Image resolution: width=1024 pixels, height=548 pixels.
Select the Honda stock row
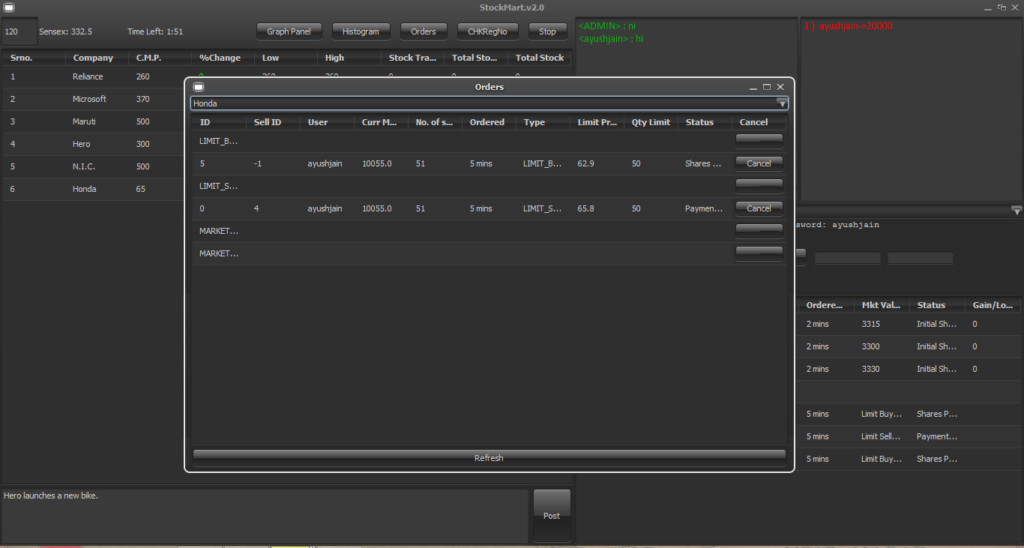94,189
